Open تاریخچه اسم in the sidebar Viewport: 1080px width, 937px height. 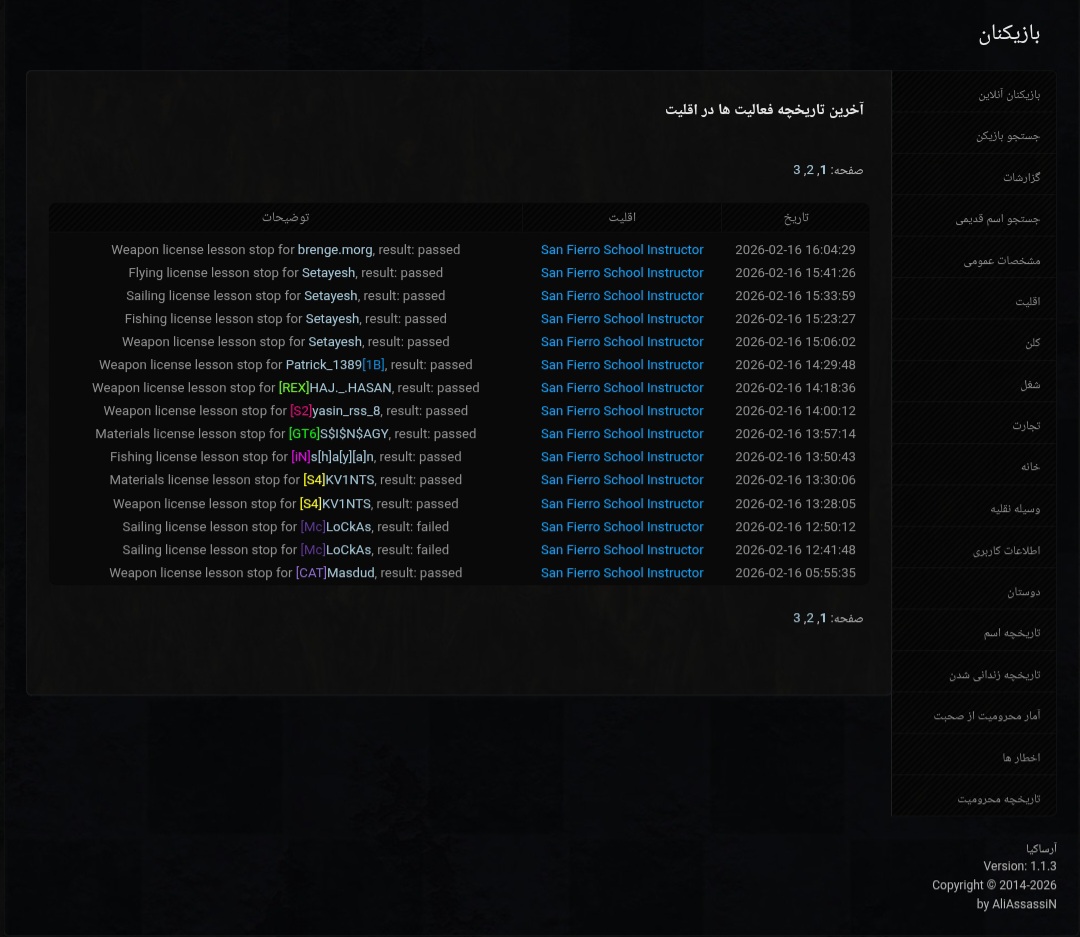pyautogui.click(x=975, y=632)
